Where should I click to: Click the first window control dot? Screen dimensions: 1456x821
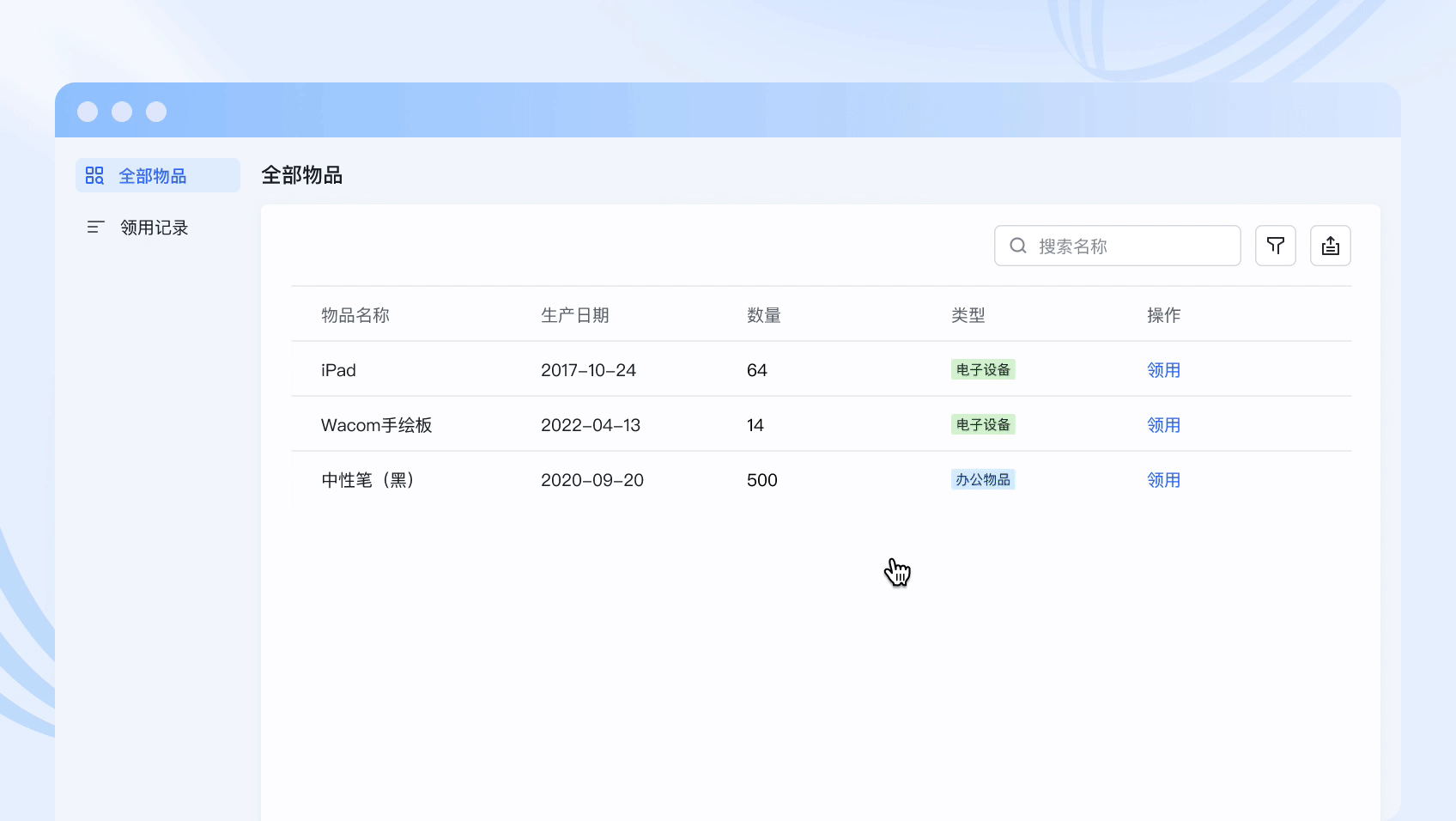click(x=88, y=112)
